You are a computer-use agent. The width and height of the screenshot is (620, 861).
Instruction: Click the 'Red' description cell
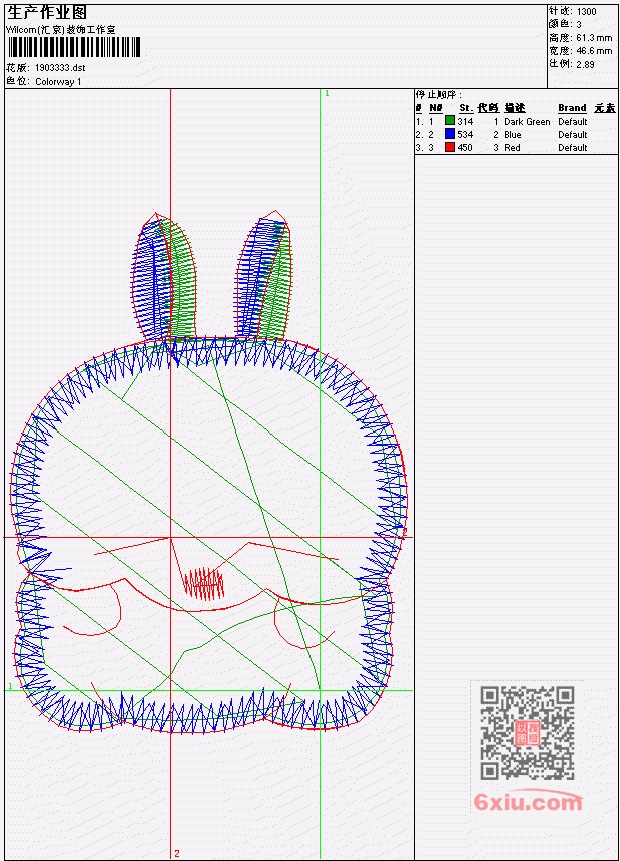click(512, 148)
